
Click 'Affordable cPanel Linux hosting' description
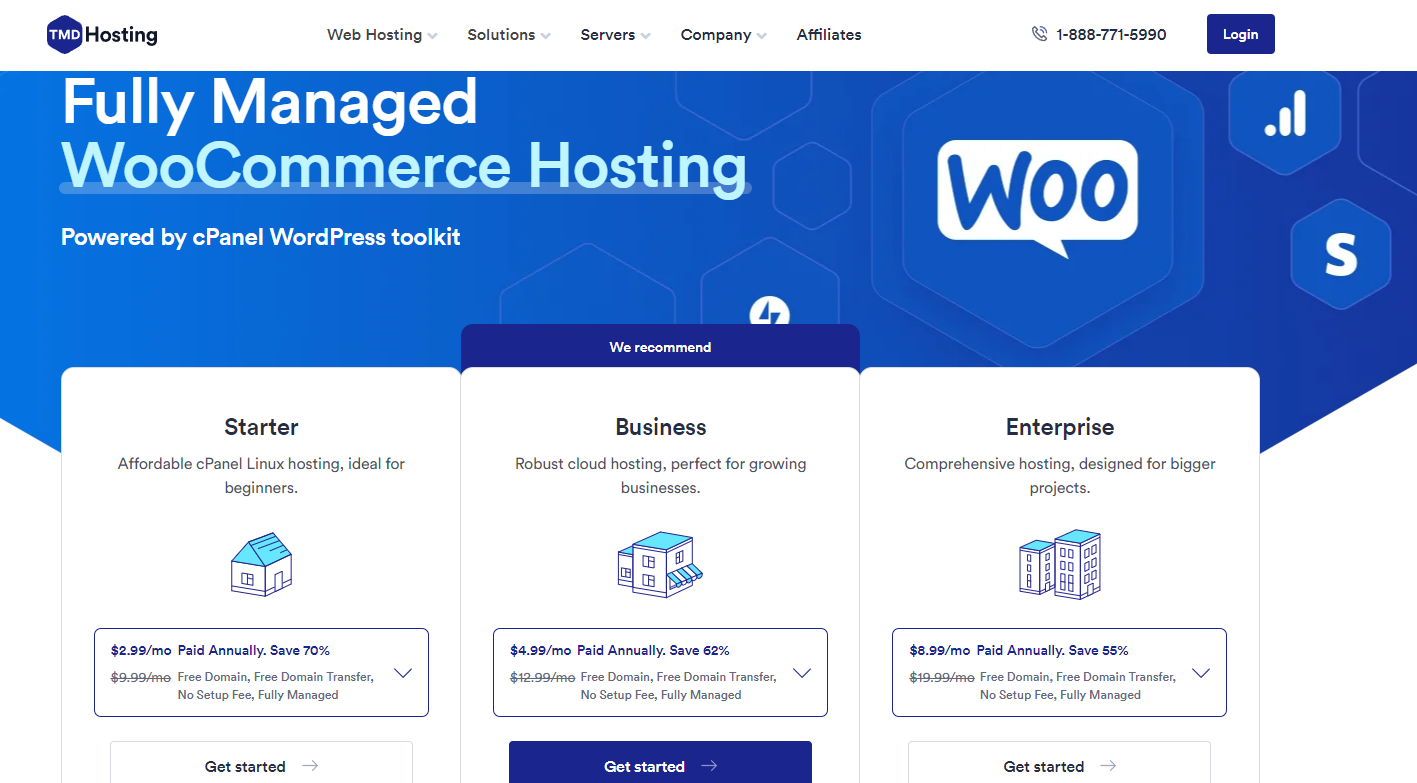click(x=261, y=476)
